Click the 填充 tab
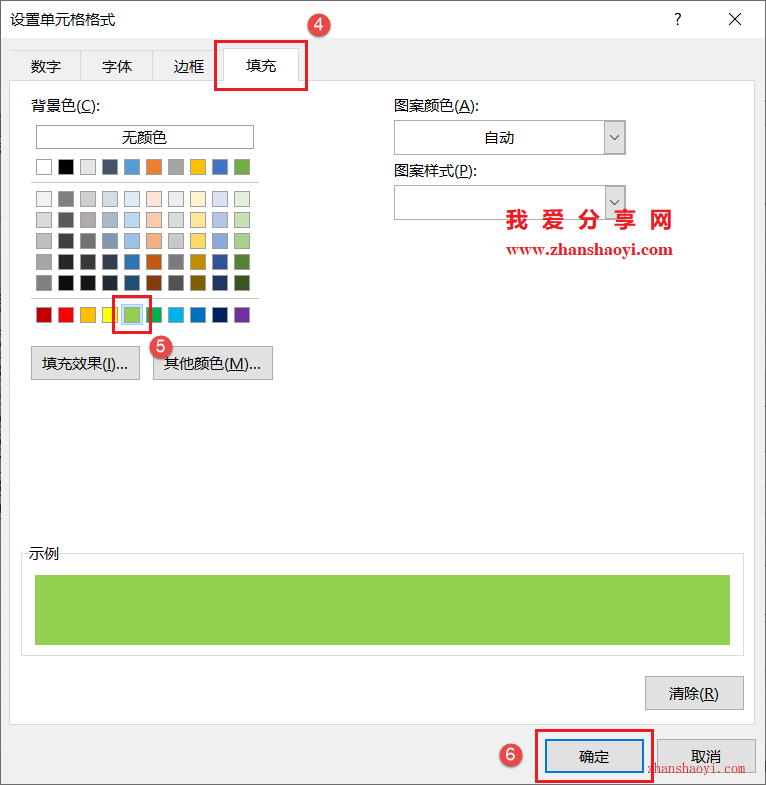This screenshot has width=766, height=785. tap(261, 65)
